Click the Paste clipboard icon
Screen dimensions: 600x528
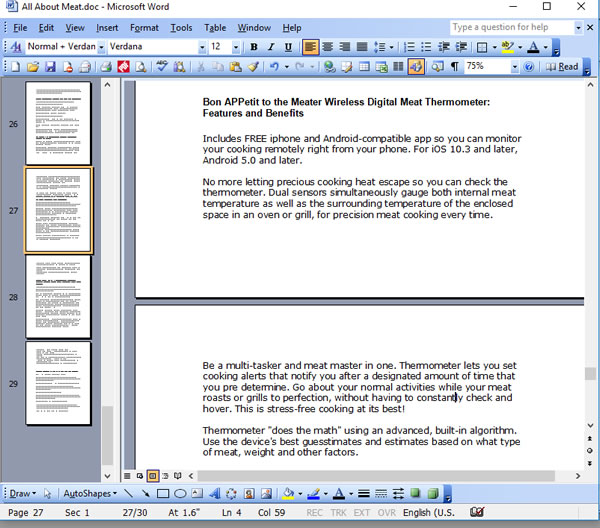[235, 67]
